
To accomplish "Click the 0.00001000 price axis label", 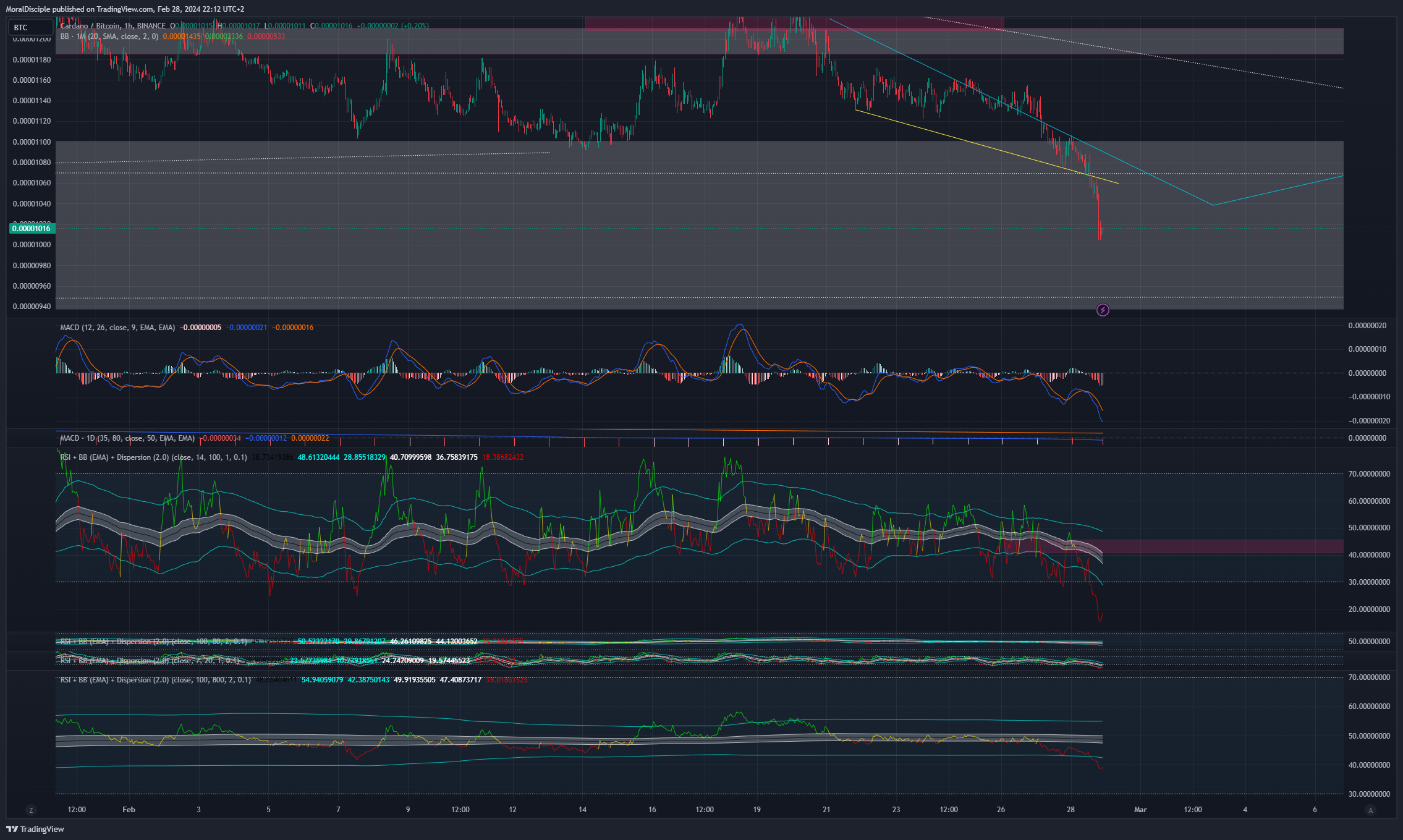I will tap(32, 245).
